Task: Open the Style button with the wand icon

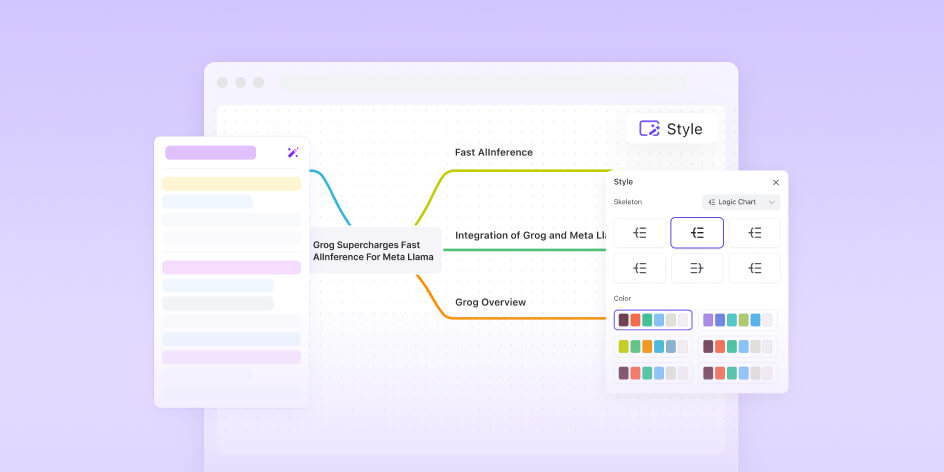Action: [671, 129]
